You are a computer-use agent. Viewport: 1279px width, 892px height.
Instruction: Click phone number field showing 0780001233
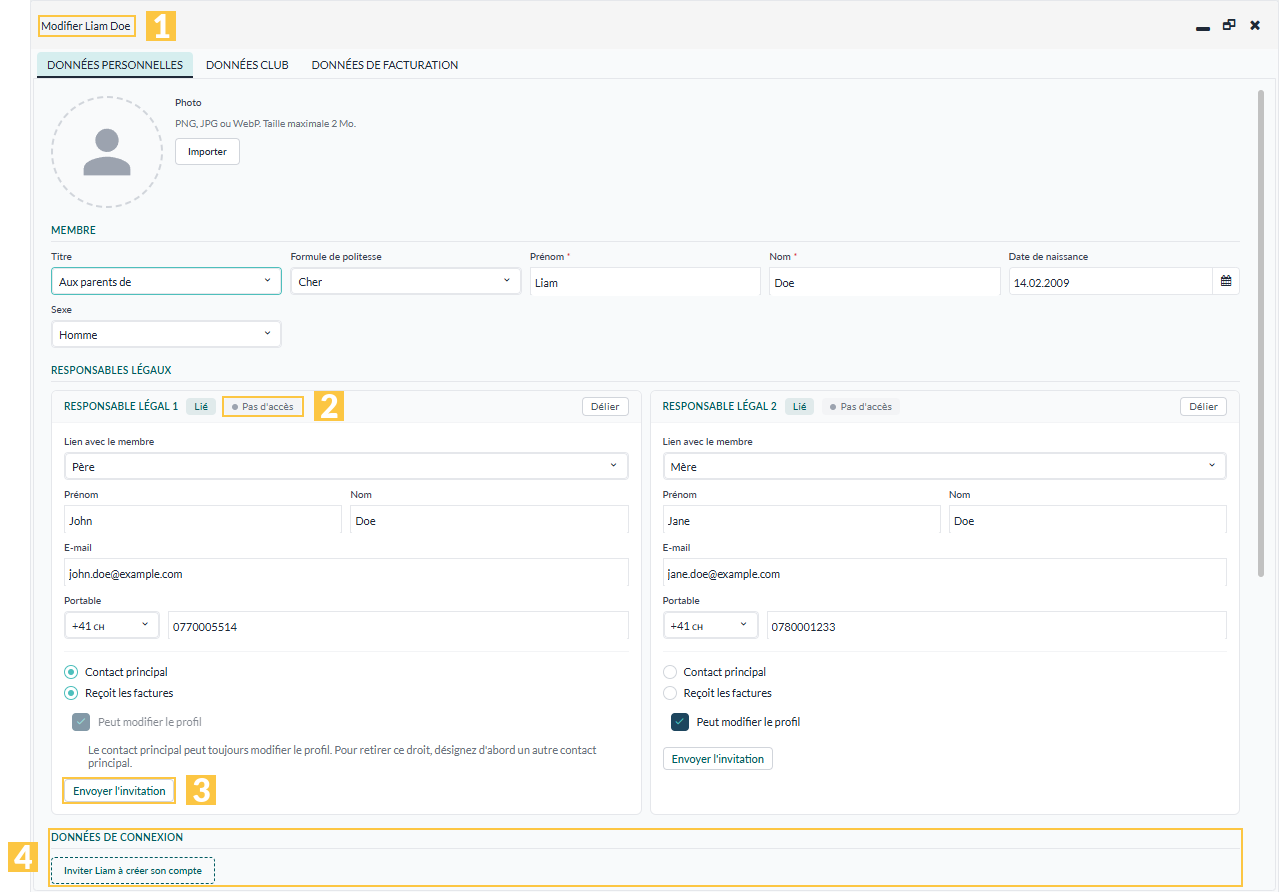point(996,627)
